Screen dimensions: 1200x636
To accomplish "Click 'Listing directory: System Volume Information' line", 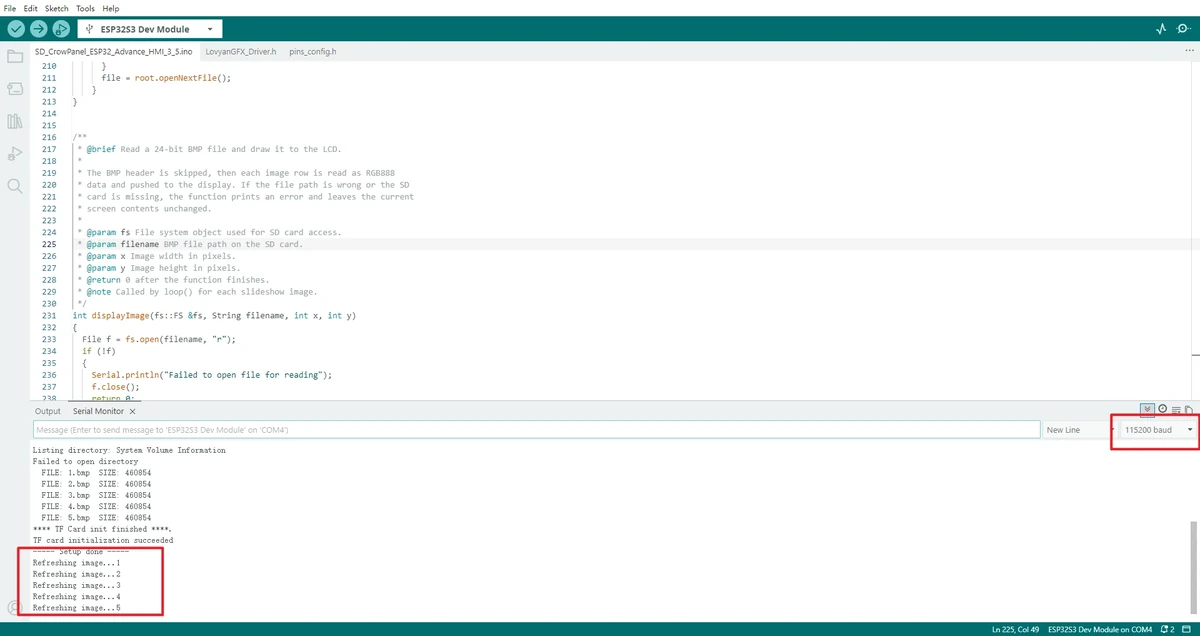I will click(x=129, y=450).
